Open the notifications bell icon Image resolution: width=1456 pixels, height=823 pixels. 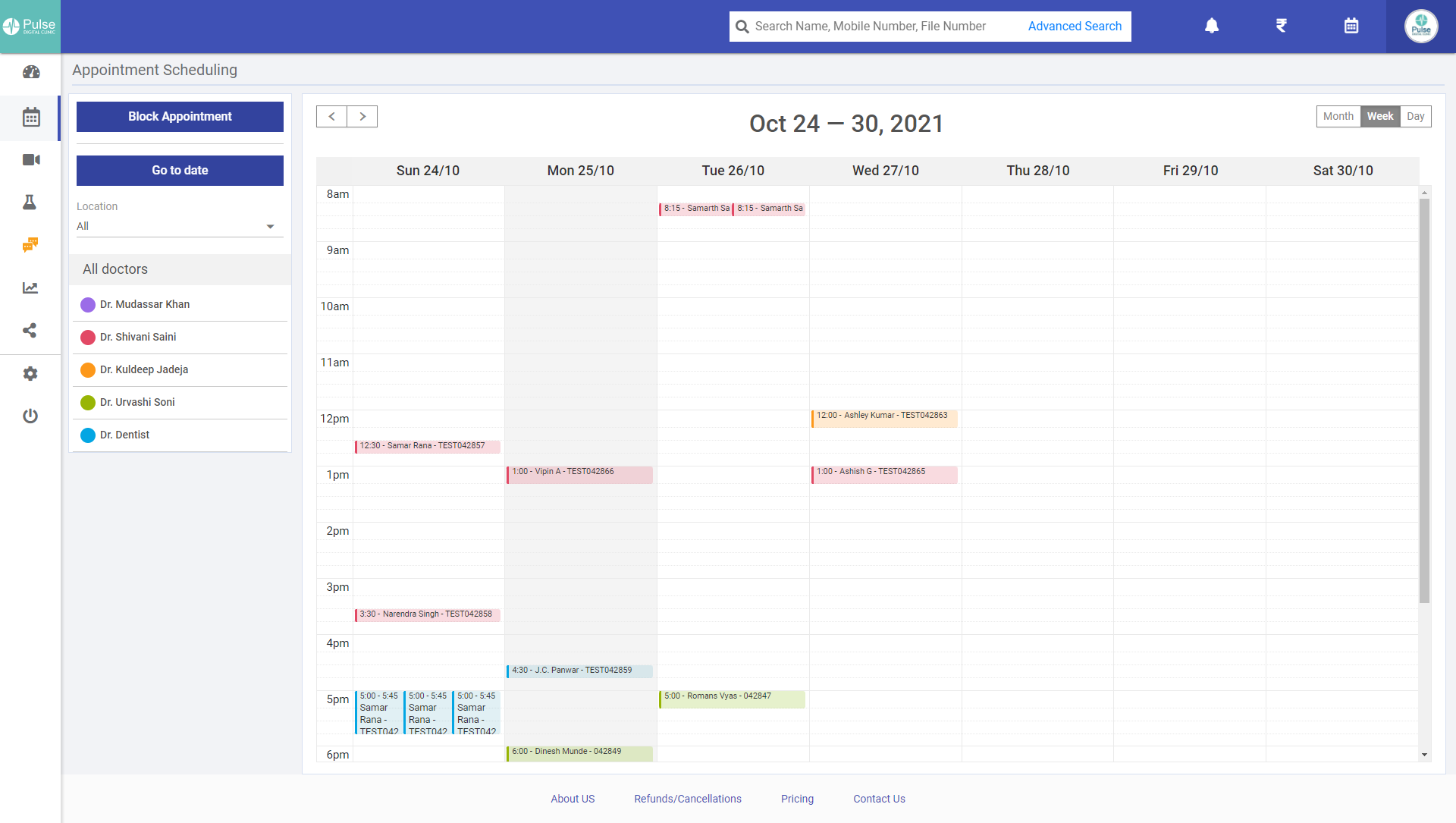[1212, 26]
